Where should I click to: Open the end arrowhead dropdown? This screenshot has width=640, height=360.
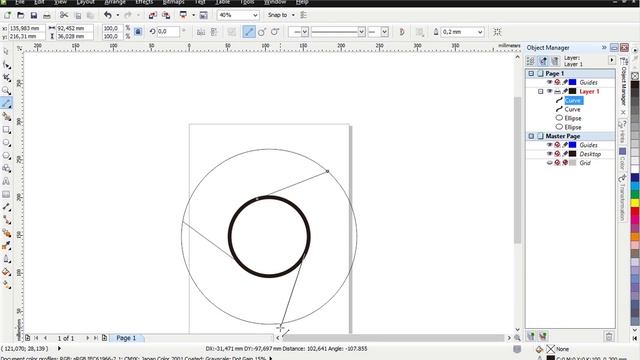point(384,32)
